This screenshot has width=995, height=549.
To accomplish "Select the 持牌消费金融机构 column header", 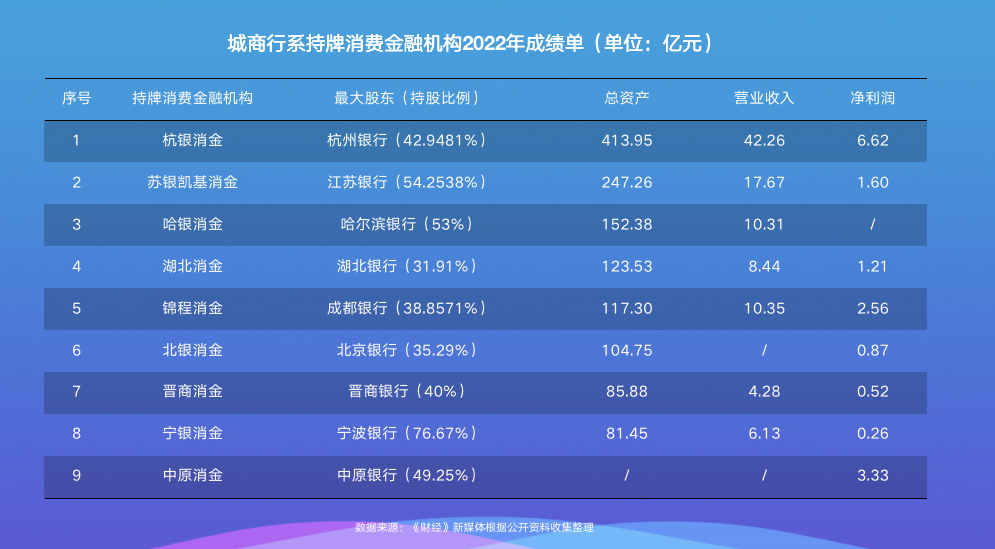I will point(192,98).
